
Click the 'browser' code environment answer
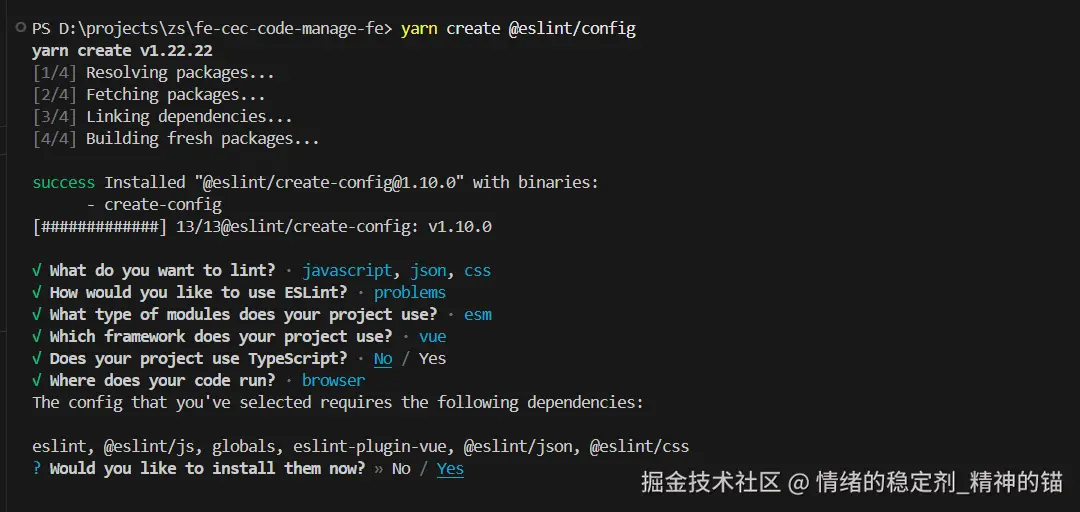pyautogui.click(x=333, y=380)
